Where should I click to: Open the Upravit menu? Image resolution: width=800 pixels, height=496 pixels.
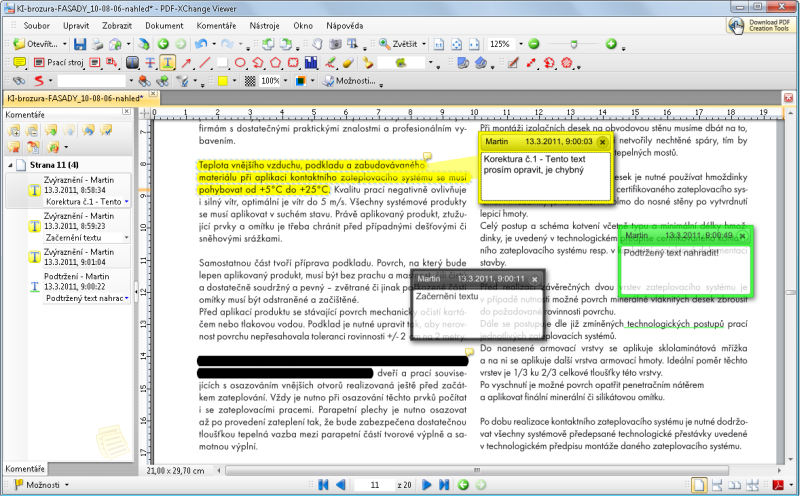(x=76, y=26)
